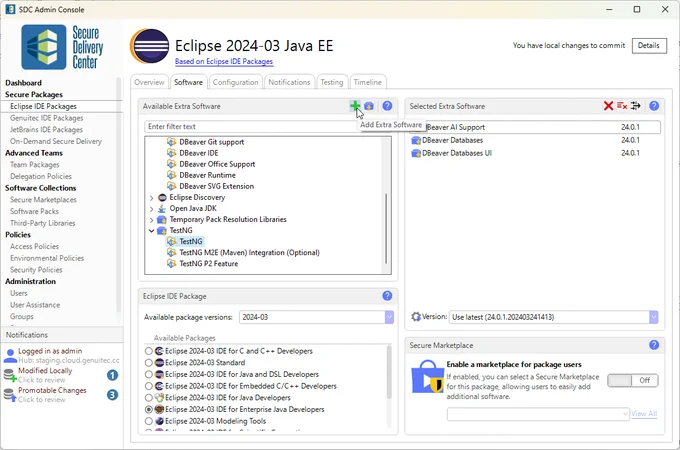680x450 pixels.
Task: Collapse the TestNG parent tree node
Action: point(151,231)
